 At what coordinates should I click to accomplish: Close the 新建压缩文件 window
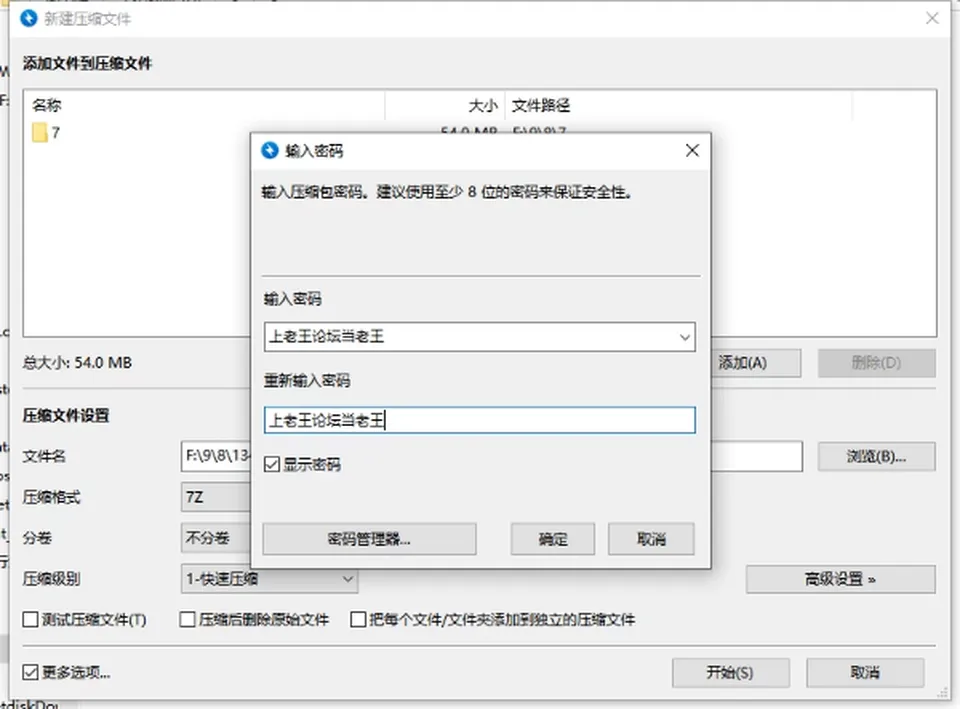[932, 18]
